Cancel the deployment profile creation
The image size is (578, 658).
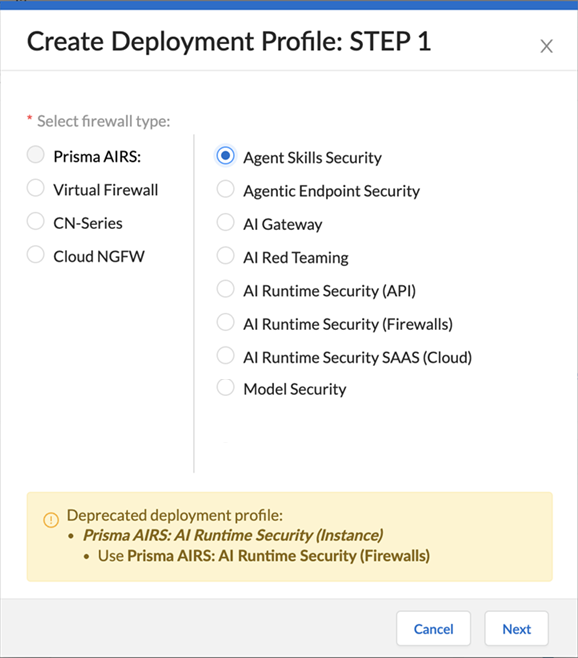tap(434, 628)
